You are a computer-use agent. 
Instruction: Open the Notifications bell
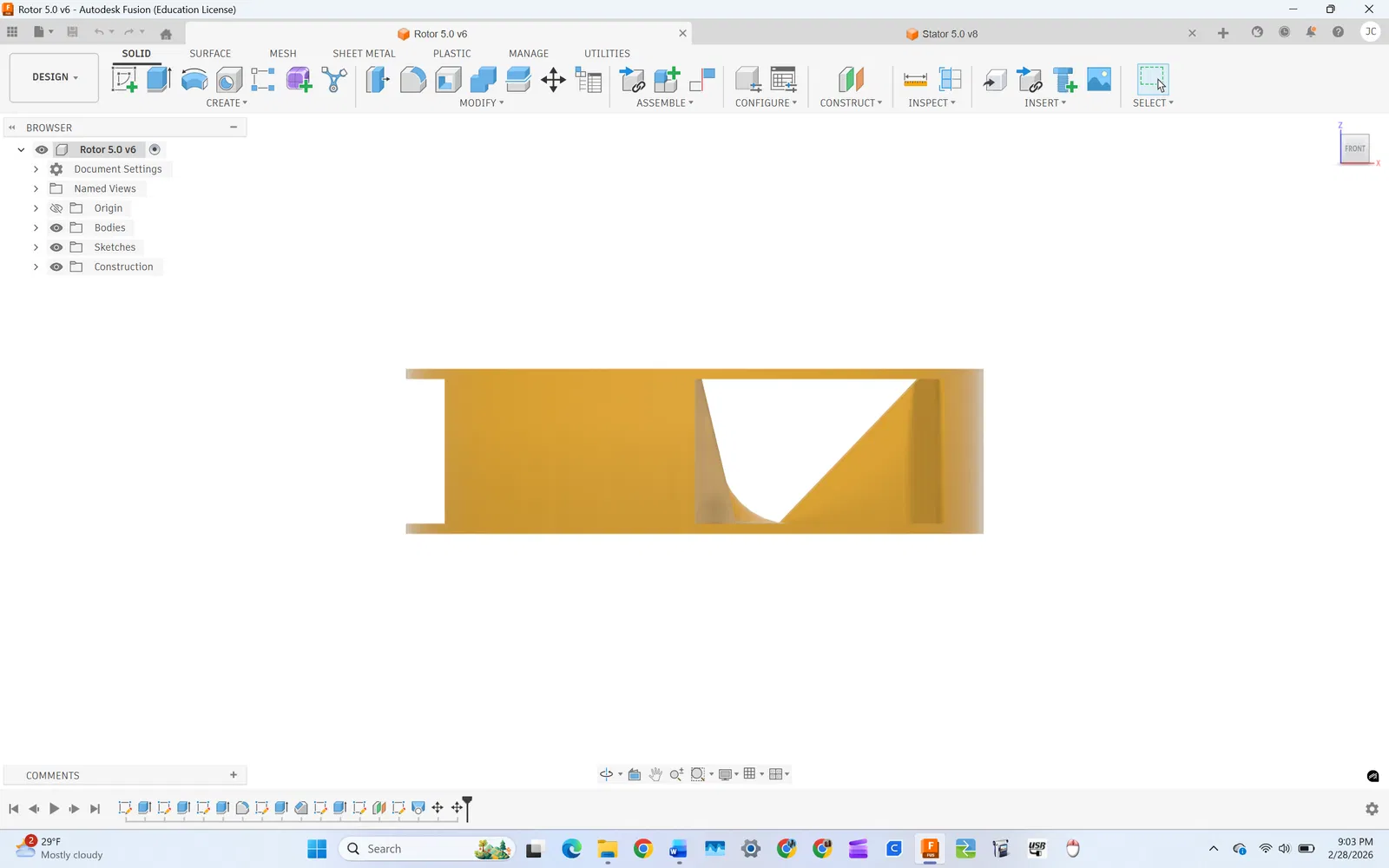[x=1311, y=32]
